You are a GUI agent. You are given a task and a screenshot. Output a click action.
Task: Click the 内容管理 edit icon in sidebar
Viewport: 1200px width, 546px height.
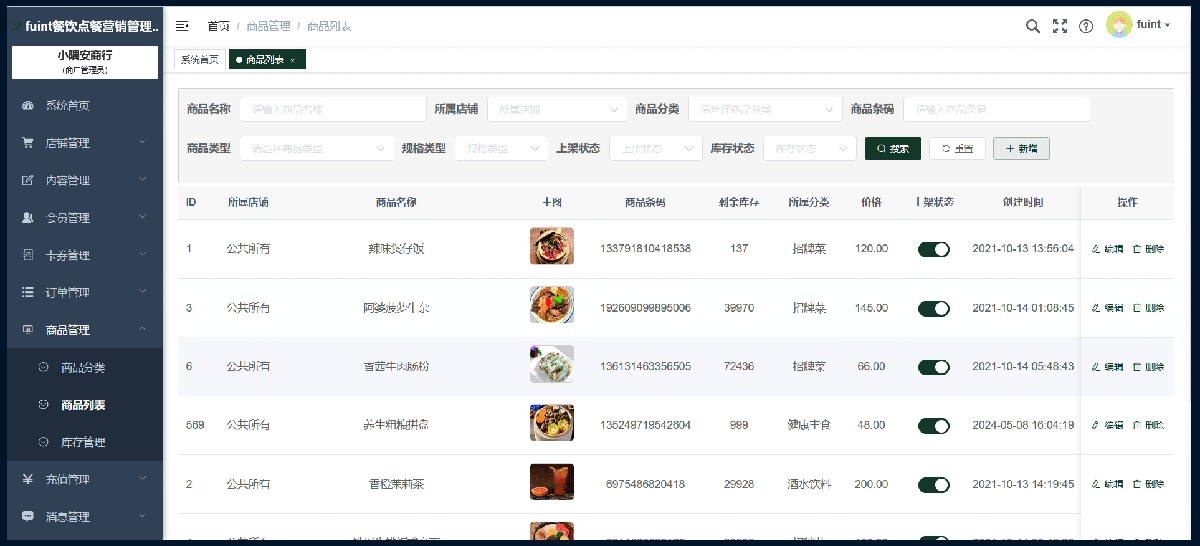pos(28,180)
